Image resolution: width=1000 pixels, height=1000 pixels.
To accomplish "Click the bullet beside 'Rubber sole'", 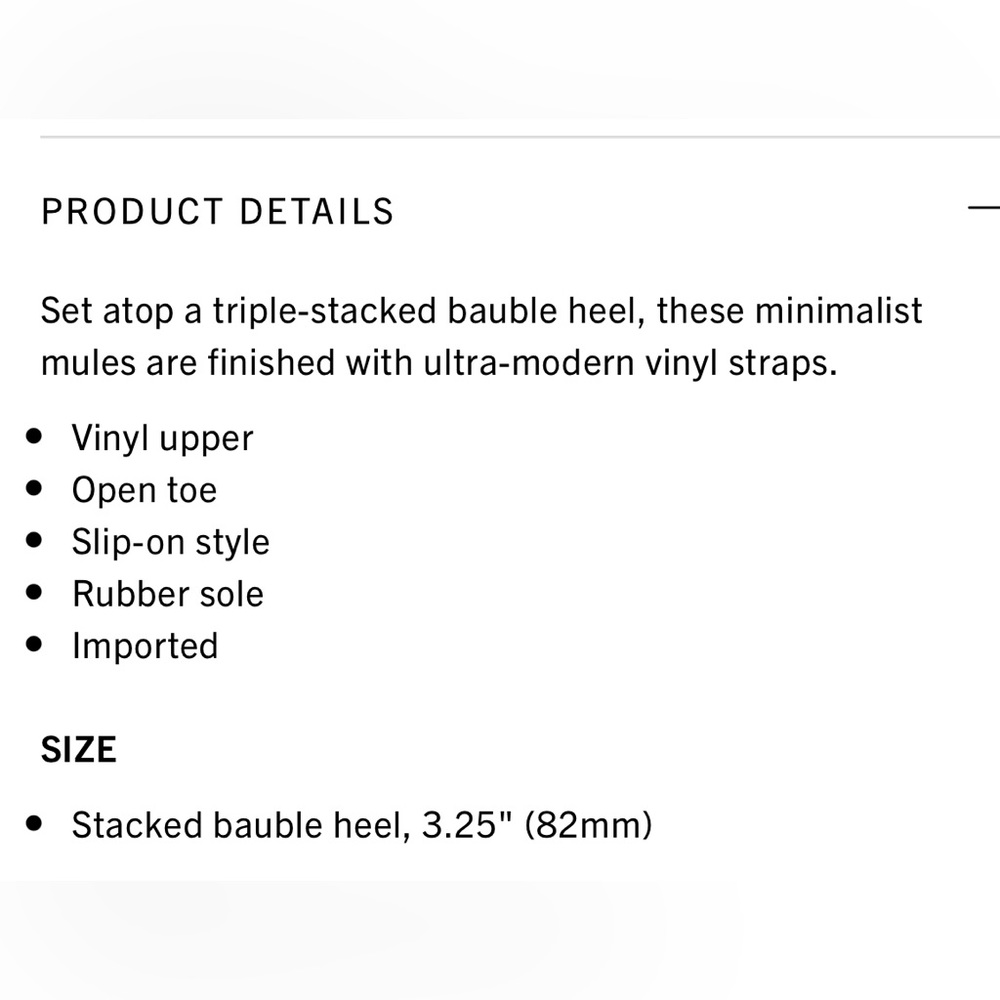I will [36, 593].
